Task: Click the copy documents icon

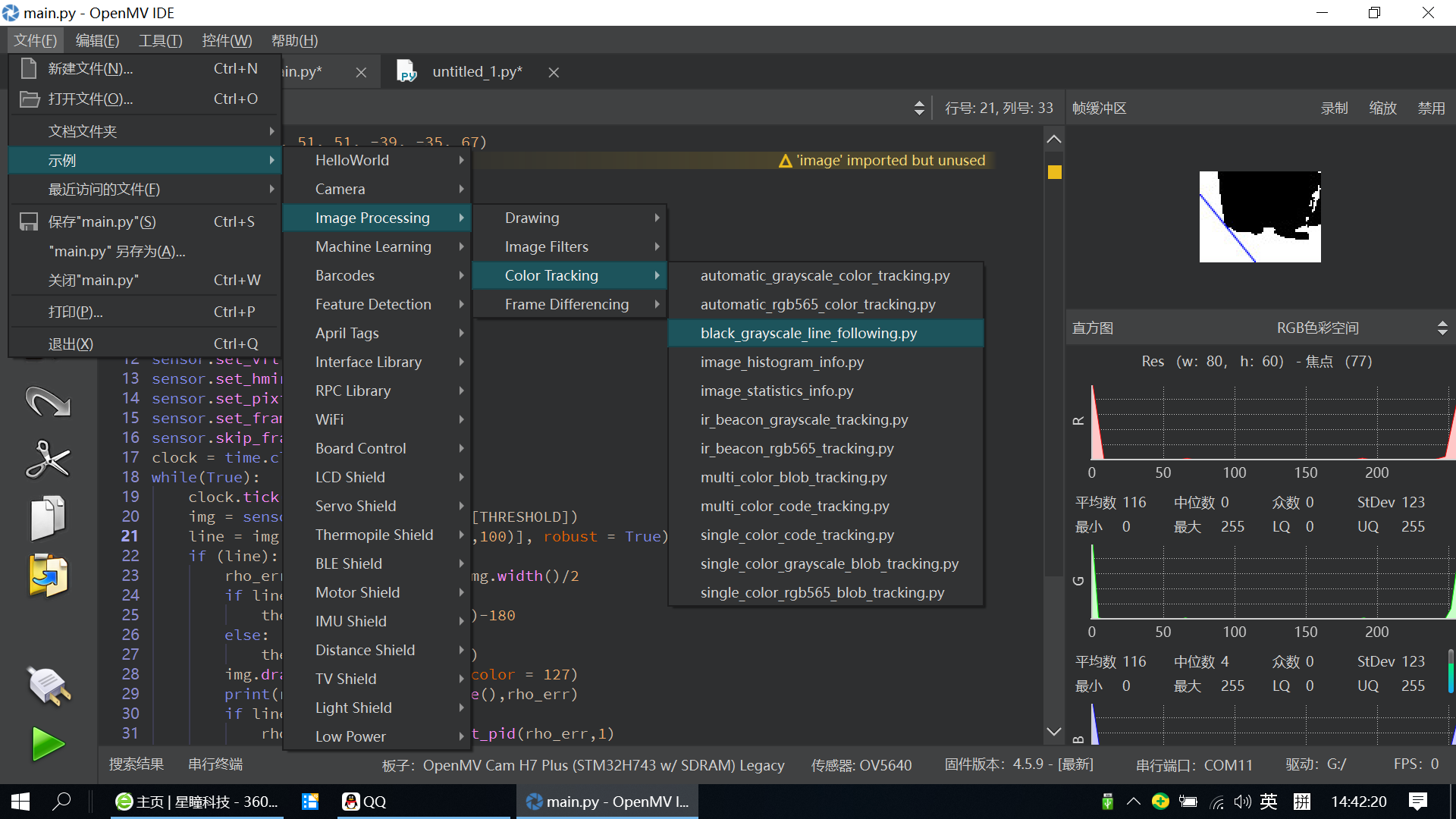Action: click(48, 518)
